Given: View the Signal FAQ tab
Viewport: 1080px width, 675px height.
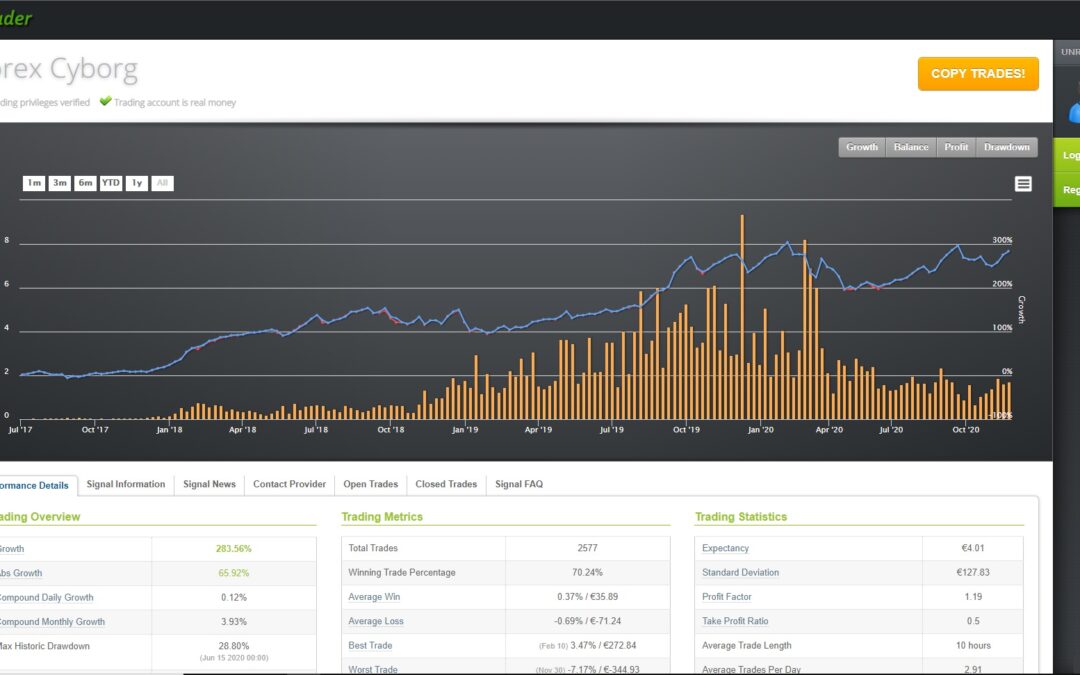Looking at the screenshot, I should click(519, 484).
